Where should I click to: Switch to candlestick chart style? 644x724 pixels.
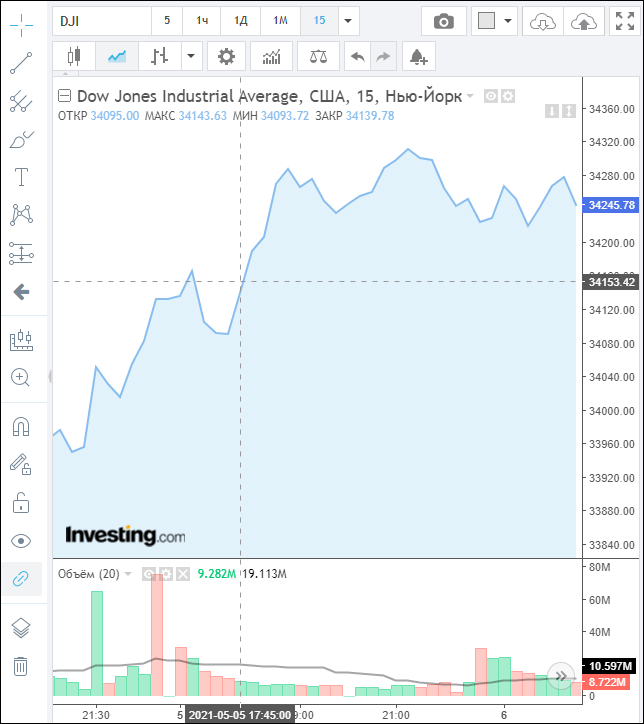coord(74,56)
